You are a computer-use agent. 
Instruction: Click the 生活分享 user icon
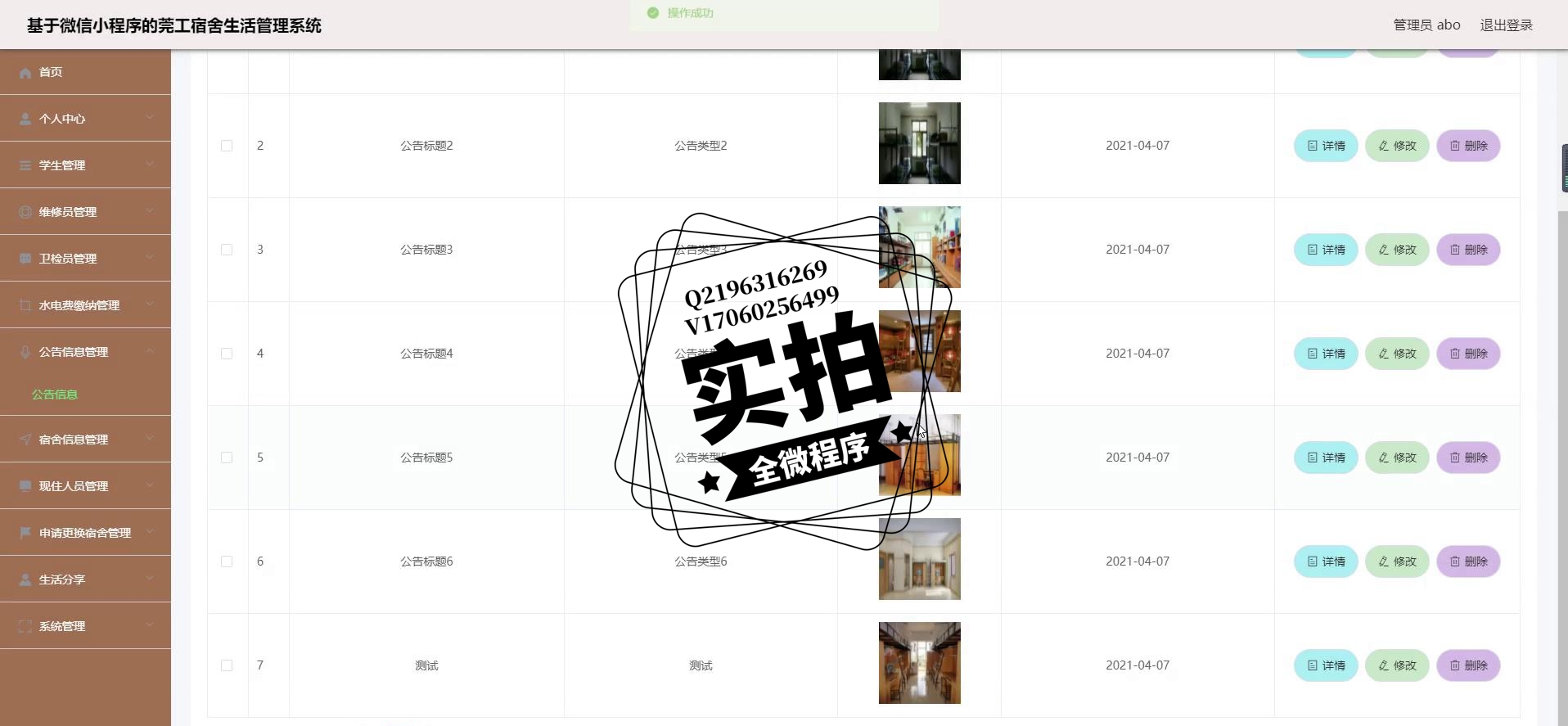click(x=25, y=579)
